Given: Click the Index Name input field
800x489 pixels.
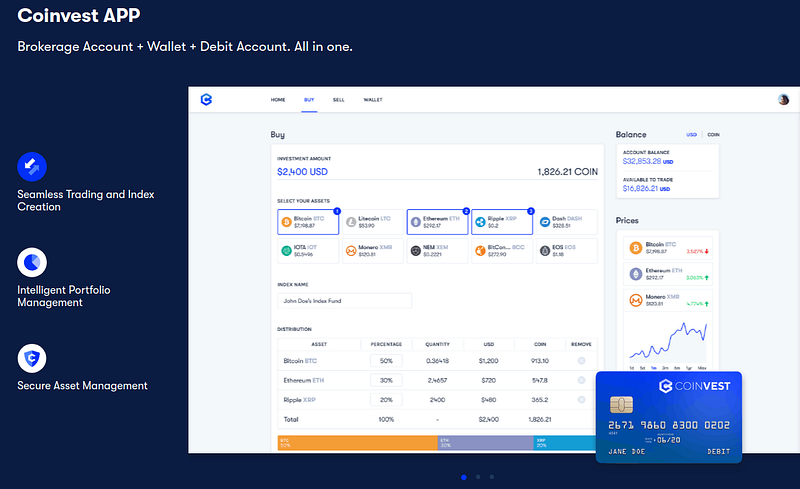Looking at the screenshot, I should point(344,301).
